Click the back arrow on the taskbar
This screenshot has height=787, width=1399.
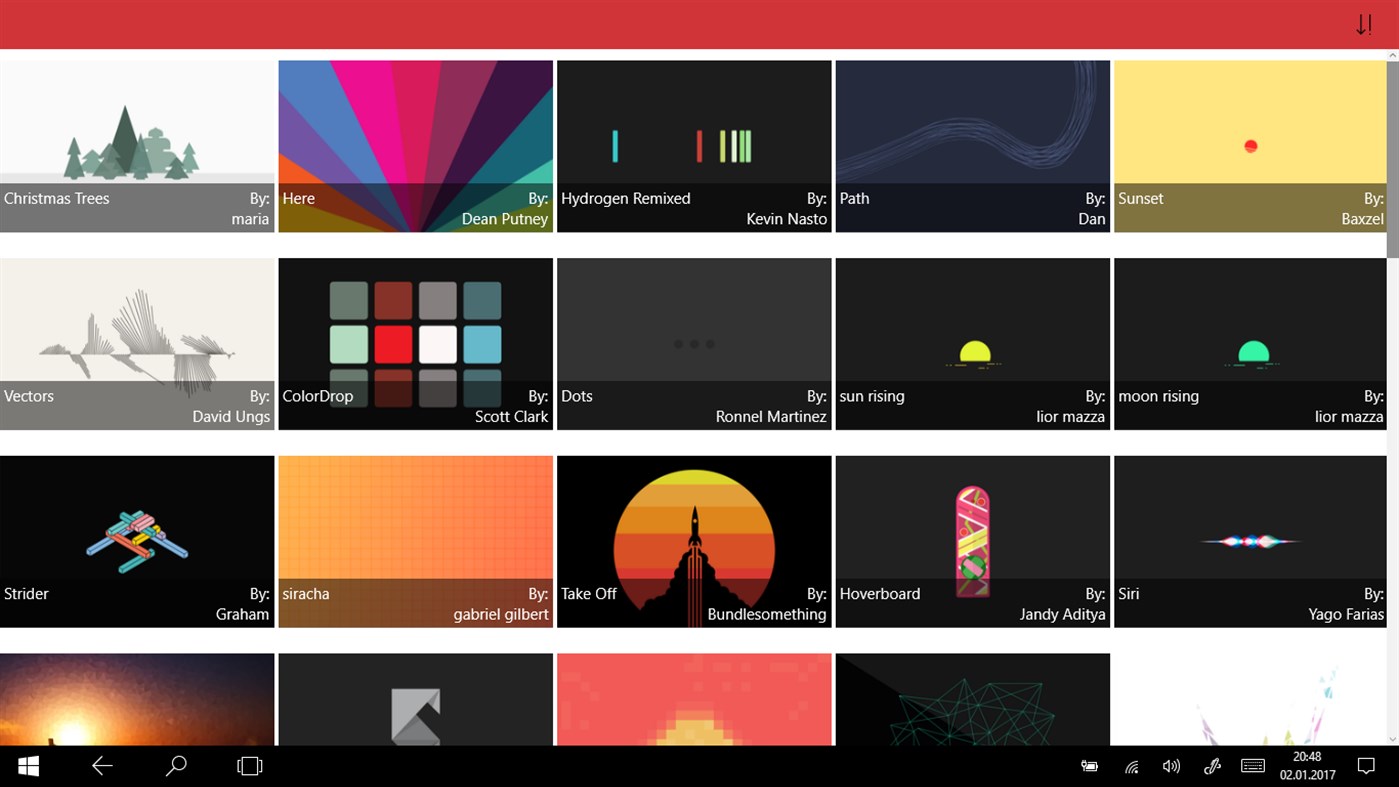tap(101, 765)
